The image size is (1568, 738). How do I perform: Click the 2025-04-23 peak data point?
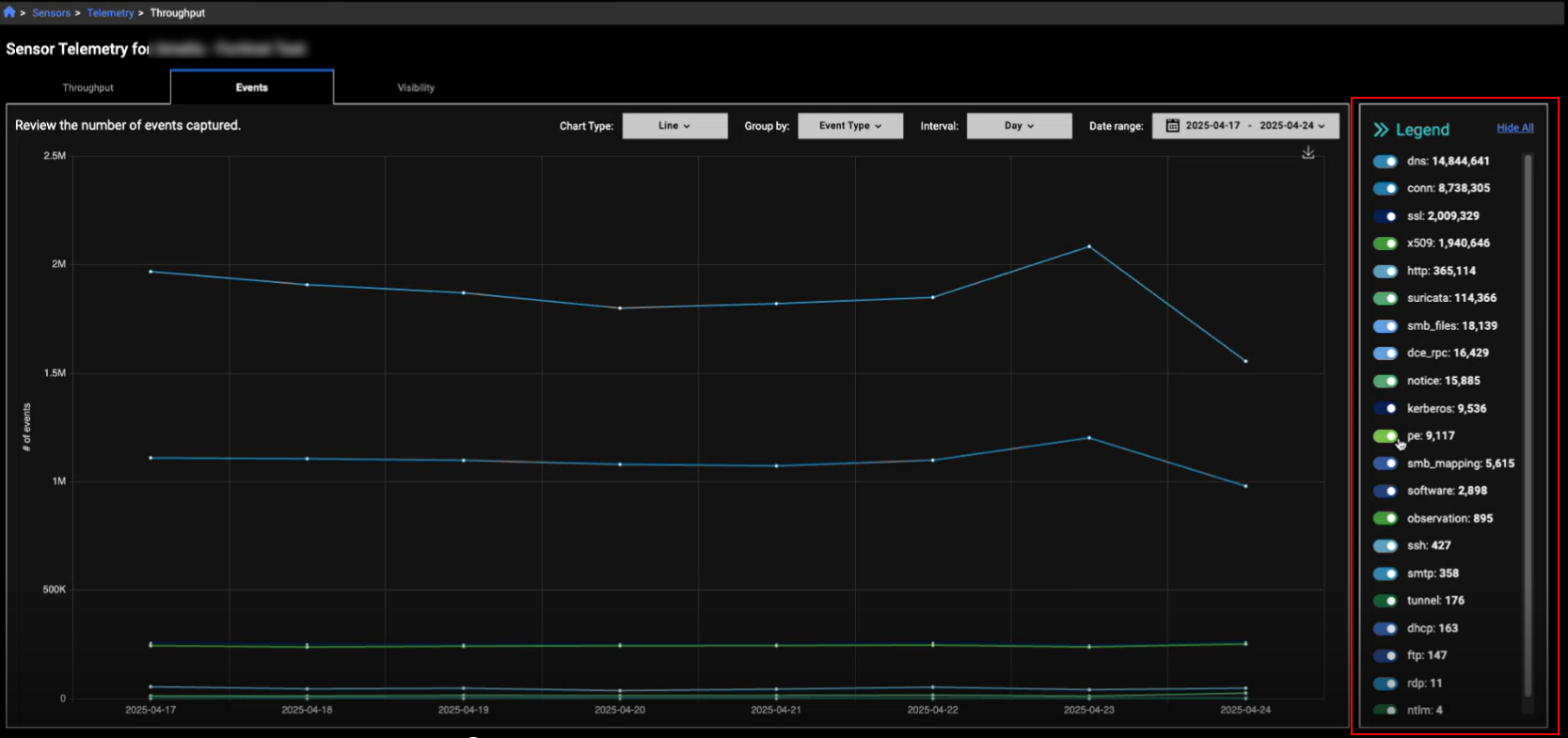pos(1089,246)
